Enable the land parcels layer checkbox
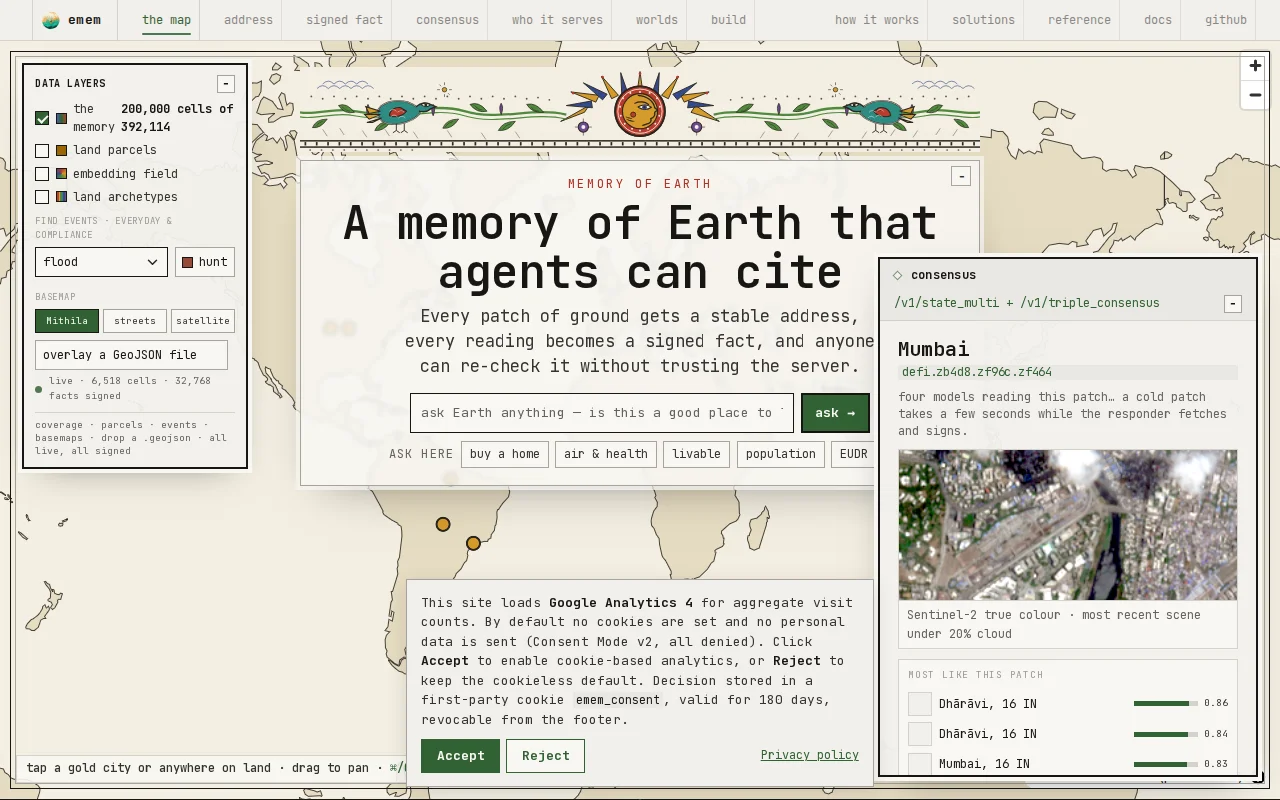 pyautogui.click(x=42, y=151)
